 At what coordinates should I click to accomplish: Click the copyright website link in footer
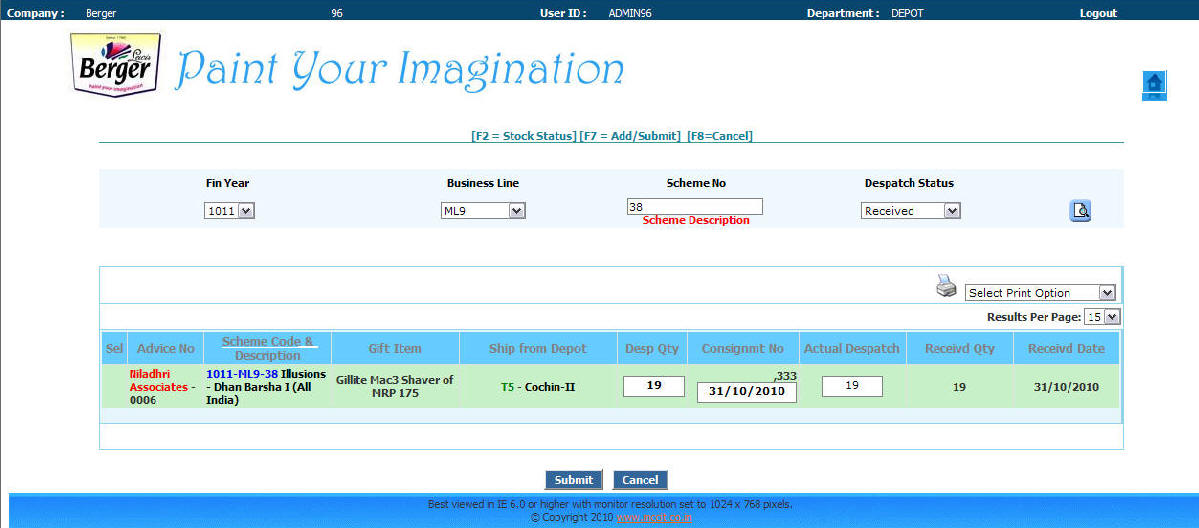[x=655, y=518]
